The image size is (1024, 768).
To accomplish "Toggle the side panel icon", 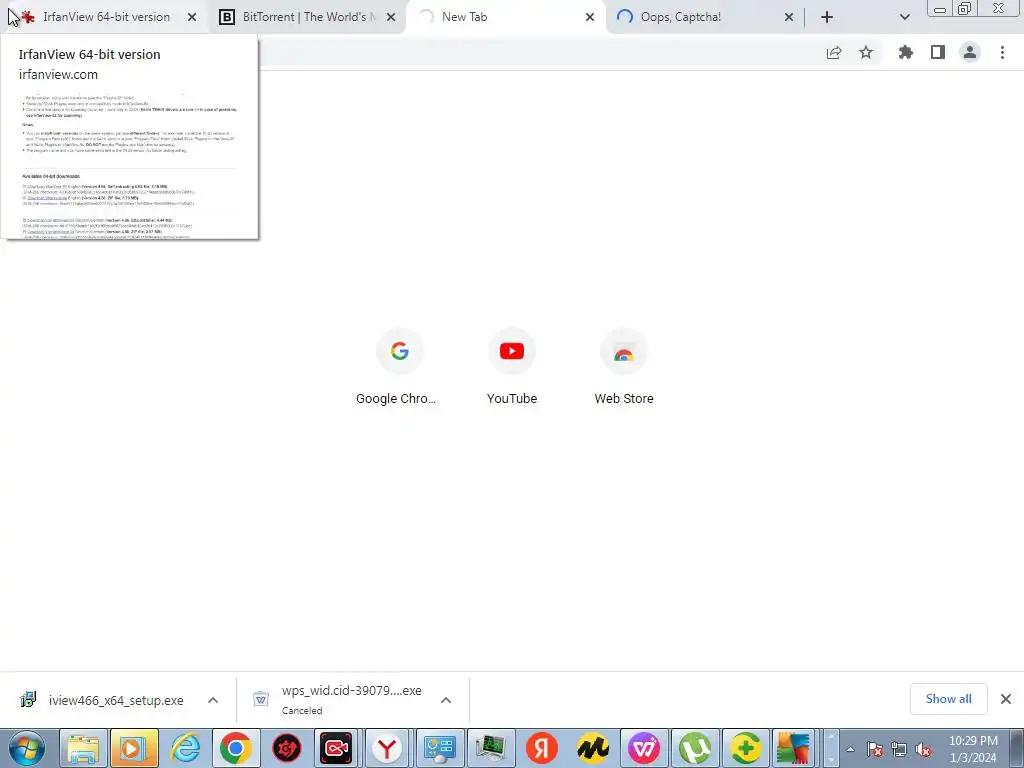I will [x=938, y=53].
